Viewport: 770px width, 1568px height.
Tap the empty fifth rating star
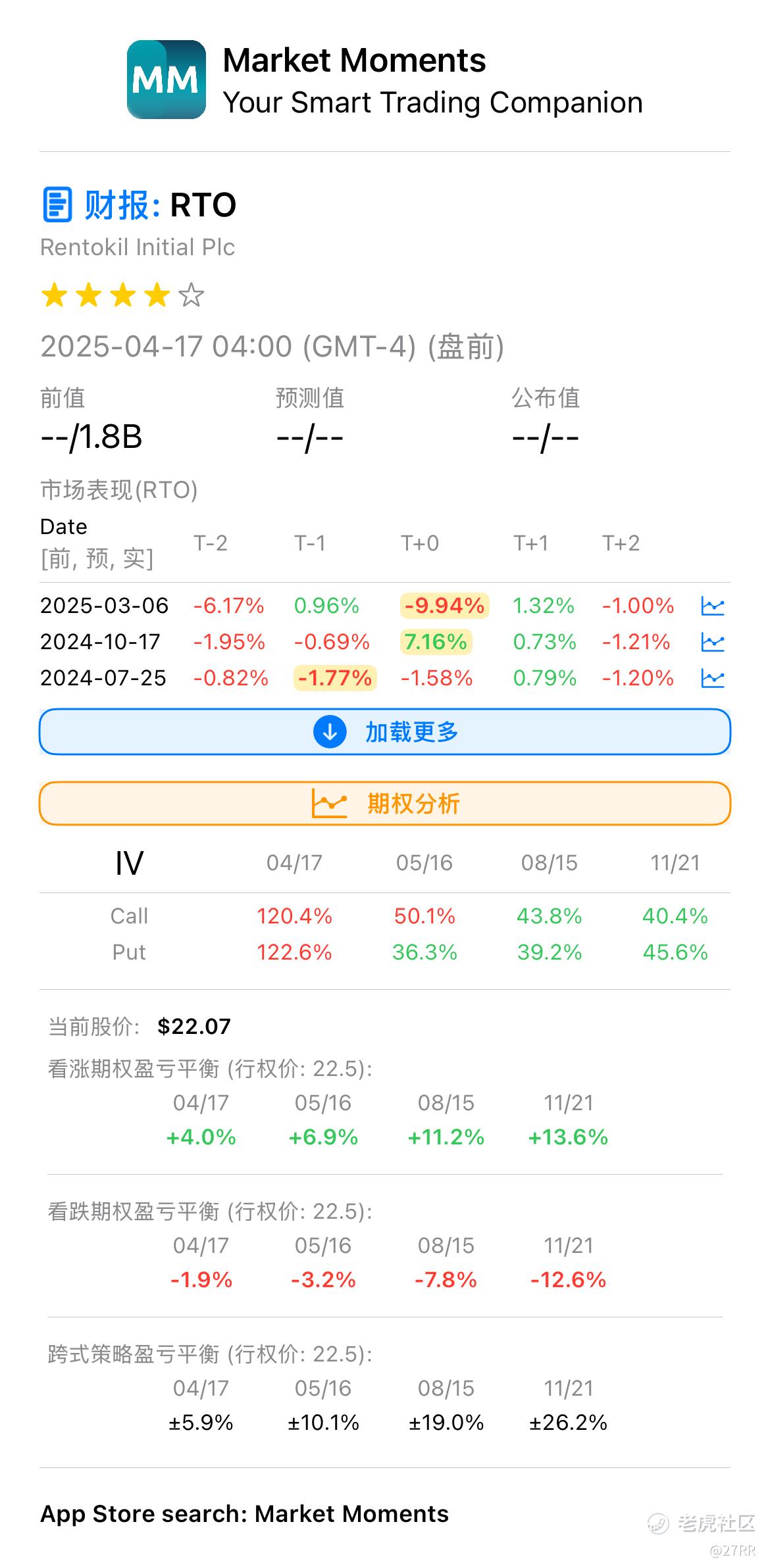click(192, 295)
